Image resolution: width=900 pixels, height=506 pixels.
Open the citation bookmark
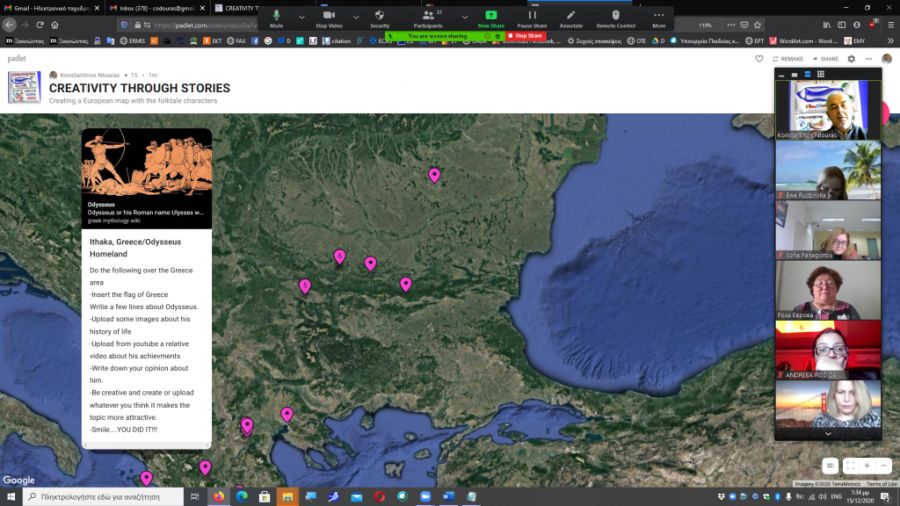point(336,41)
